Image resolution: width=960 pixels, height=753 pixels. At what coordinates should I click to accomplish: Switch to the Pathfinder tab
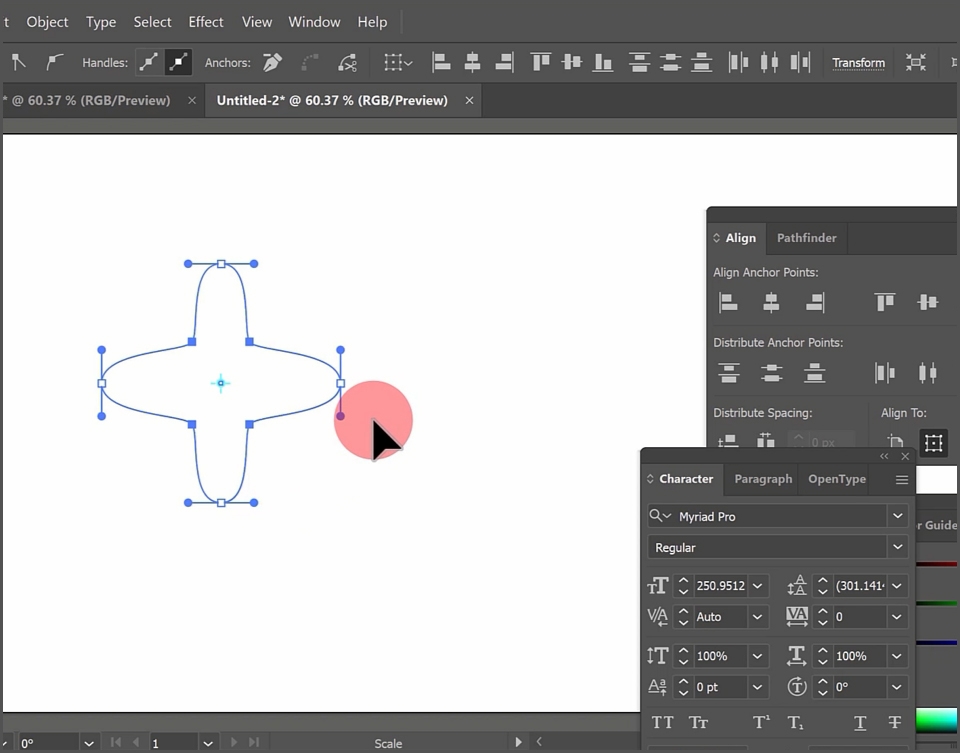806,238
